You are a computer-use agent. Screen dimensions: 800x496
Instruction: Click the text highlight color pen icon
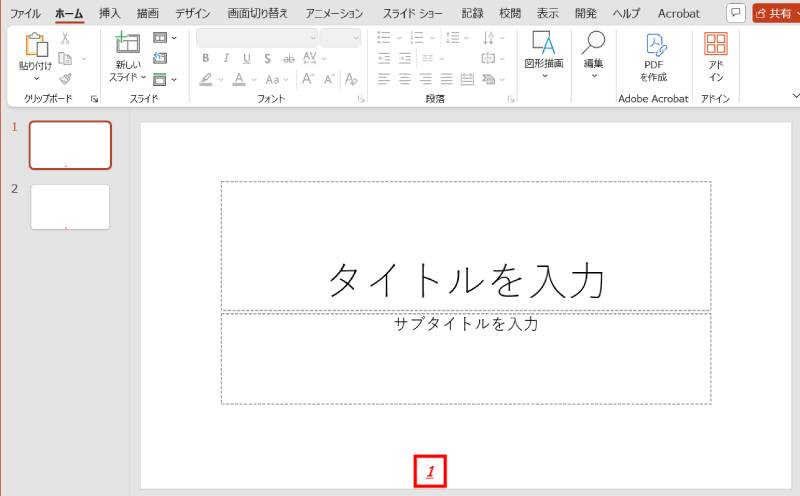coord(206,79)
